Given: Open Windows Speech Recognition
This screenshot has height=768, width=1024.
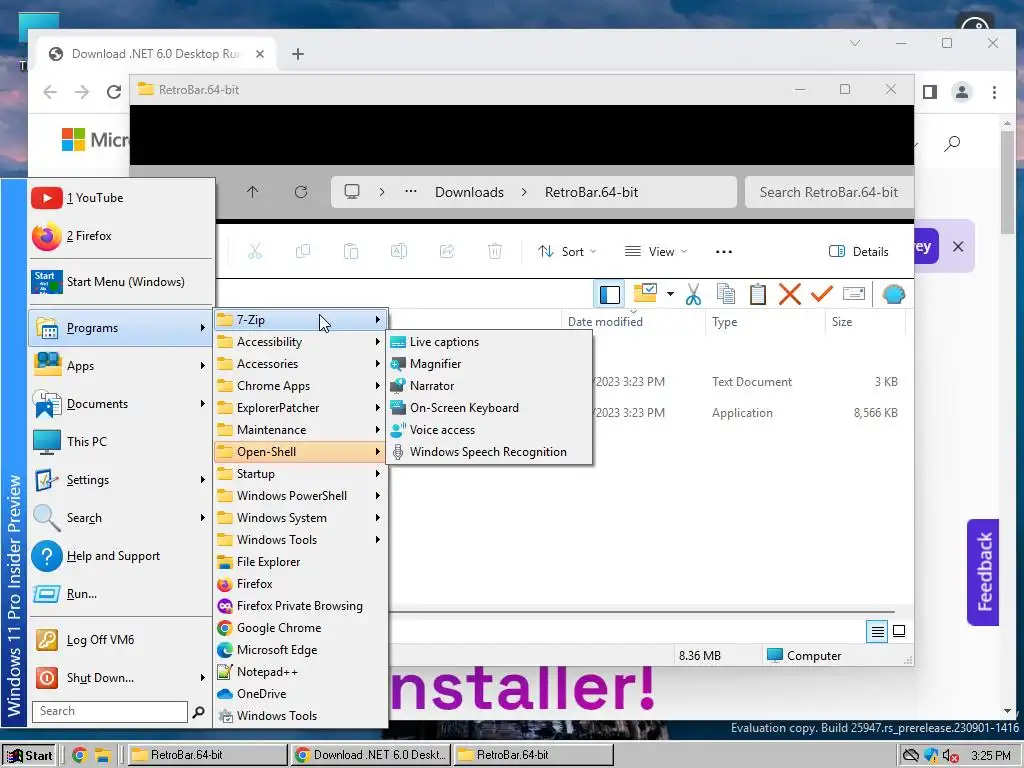Looking at the screenshot, I should (x=489, y=452).
